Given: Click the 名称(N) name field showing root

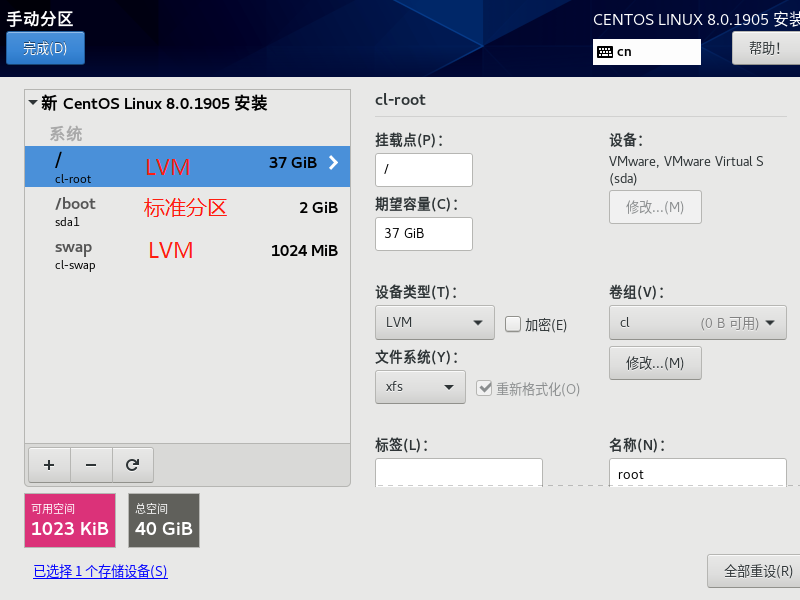Looking at the screenshot, I should tap(697, 473).
